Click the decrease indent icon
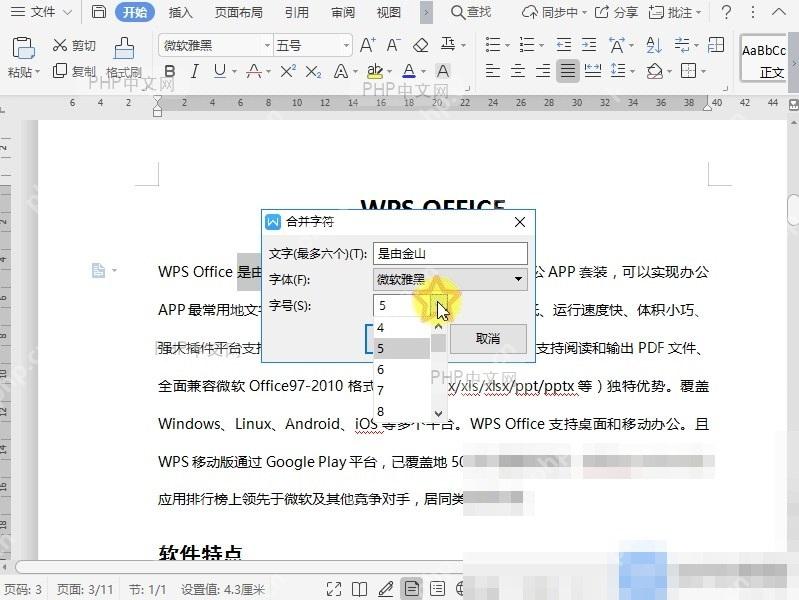Screen dimensions: 799x600 564,45
